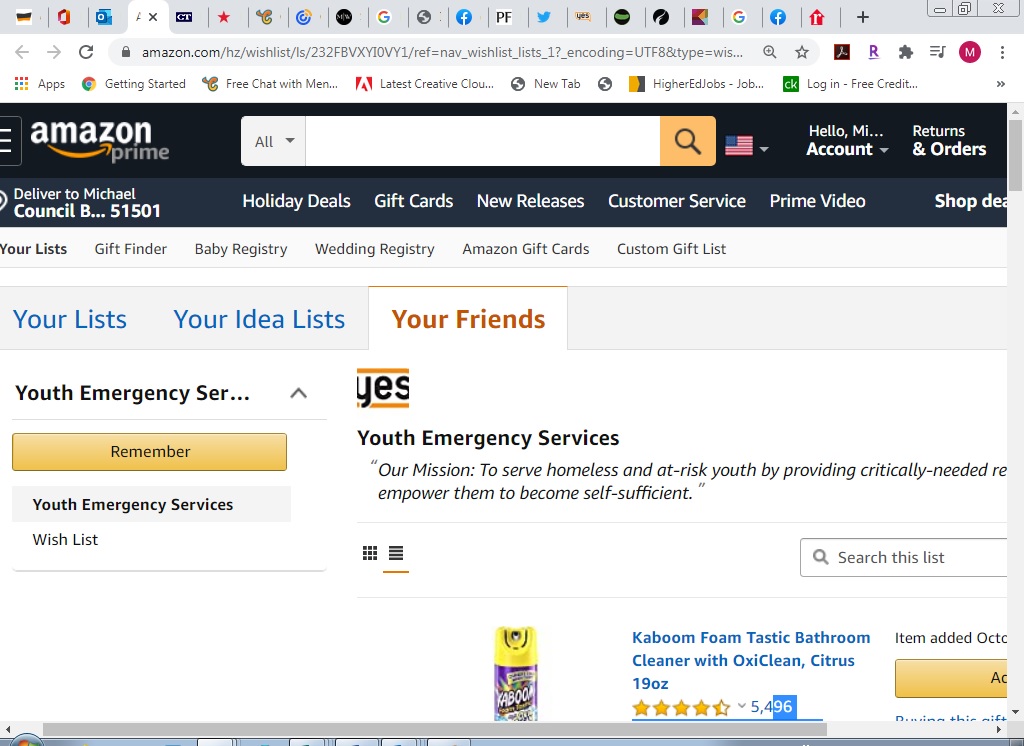Click the orange Amazon search magnifier button
Viewport: 1024px width, 746px height.
[x=688, y=141]
